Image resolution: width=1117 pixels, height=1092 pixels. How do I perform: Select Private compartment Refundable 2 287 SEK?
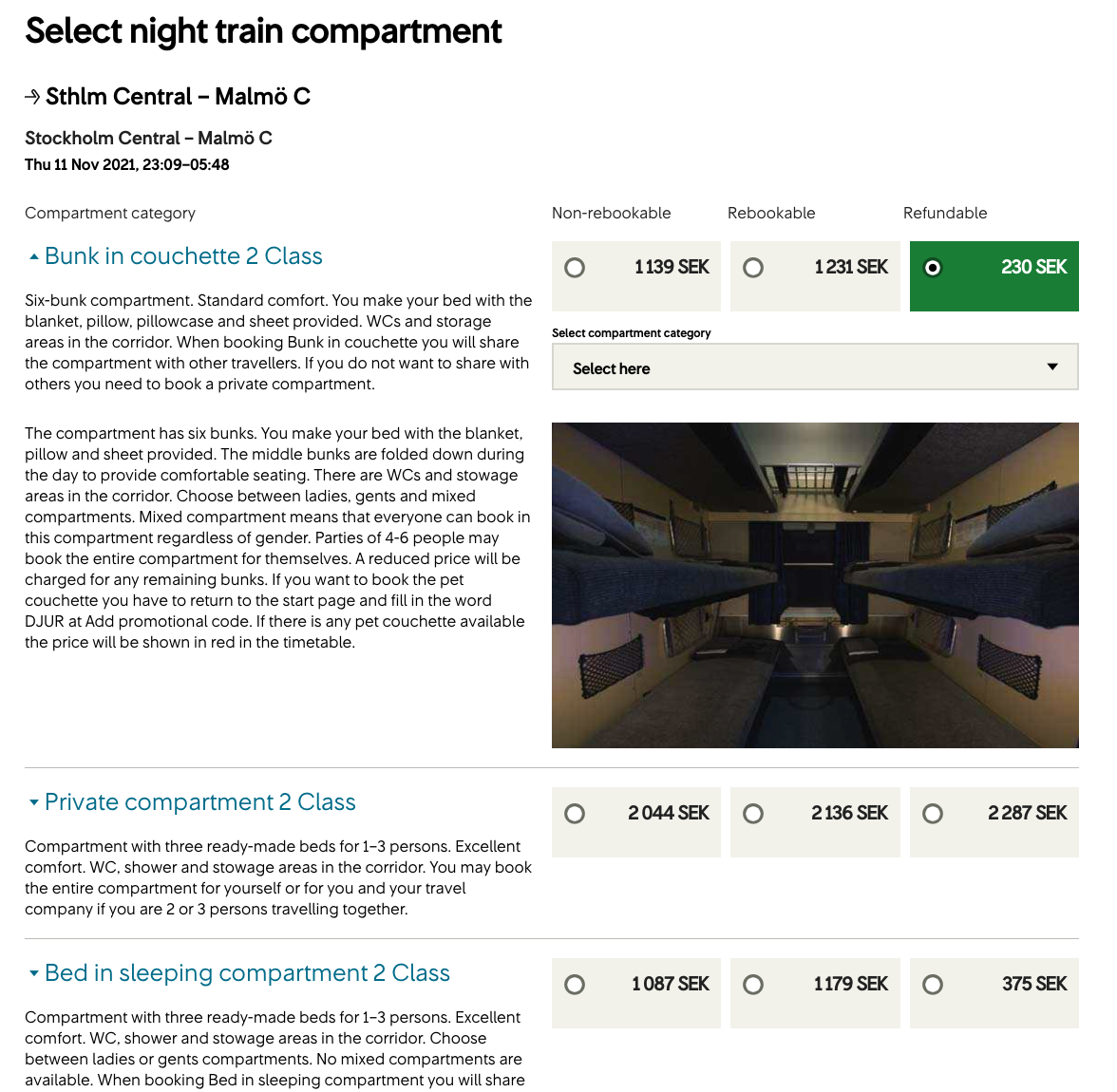(x=933, y=814)
